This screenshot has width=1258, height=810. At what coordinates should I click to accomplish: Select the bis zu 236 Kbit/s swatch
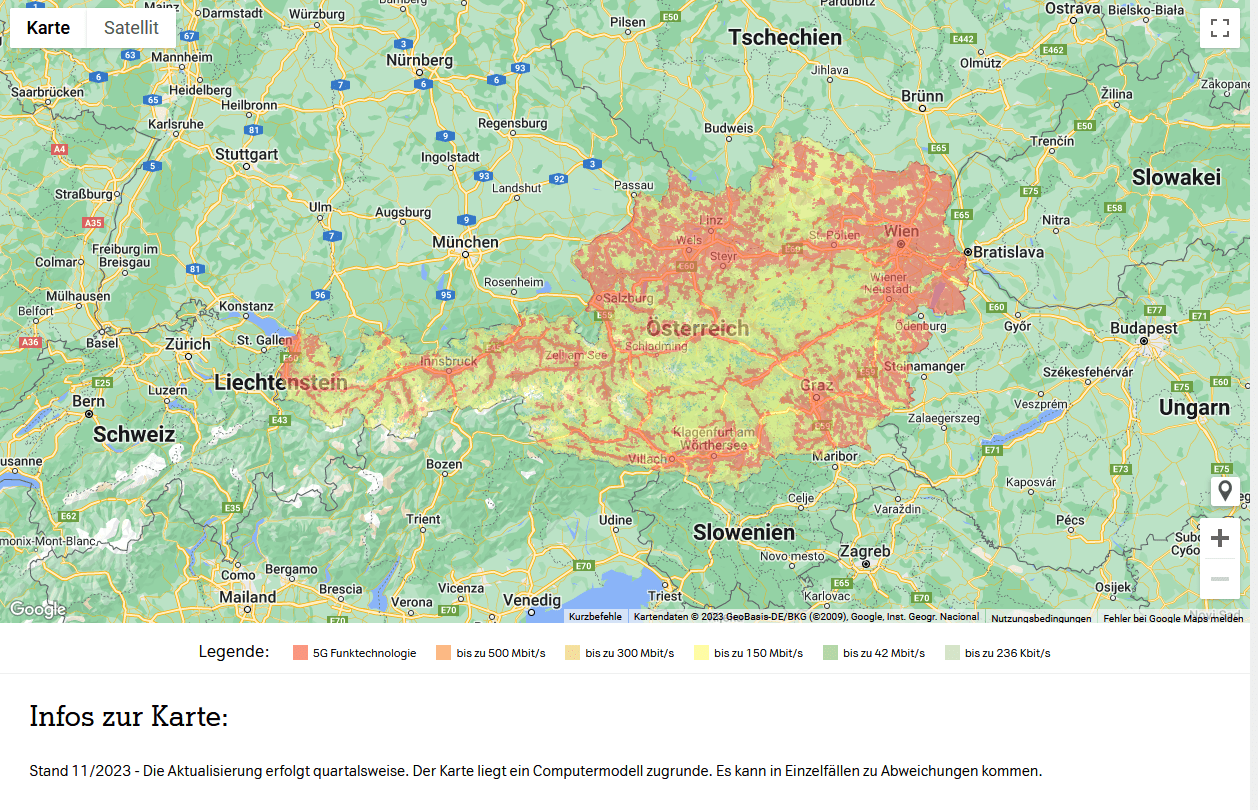click(x=952, y=653)
